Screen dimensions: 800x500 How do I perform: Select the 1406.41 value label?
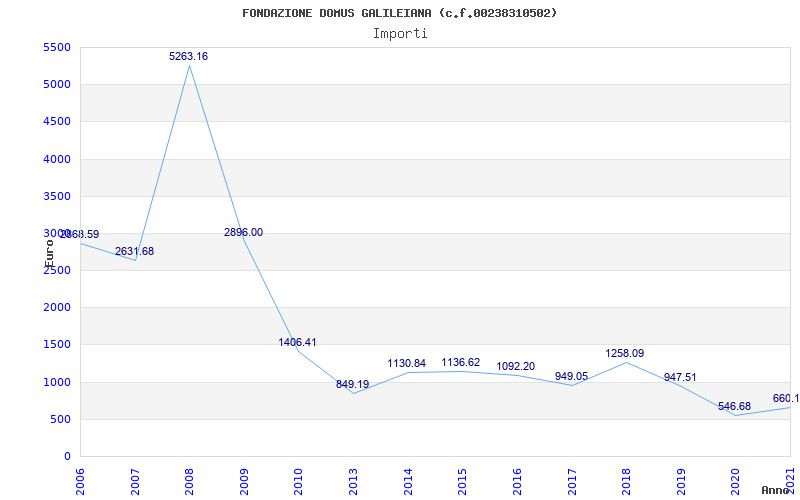297,342
